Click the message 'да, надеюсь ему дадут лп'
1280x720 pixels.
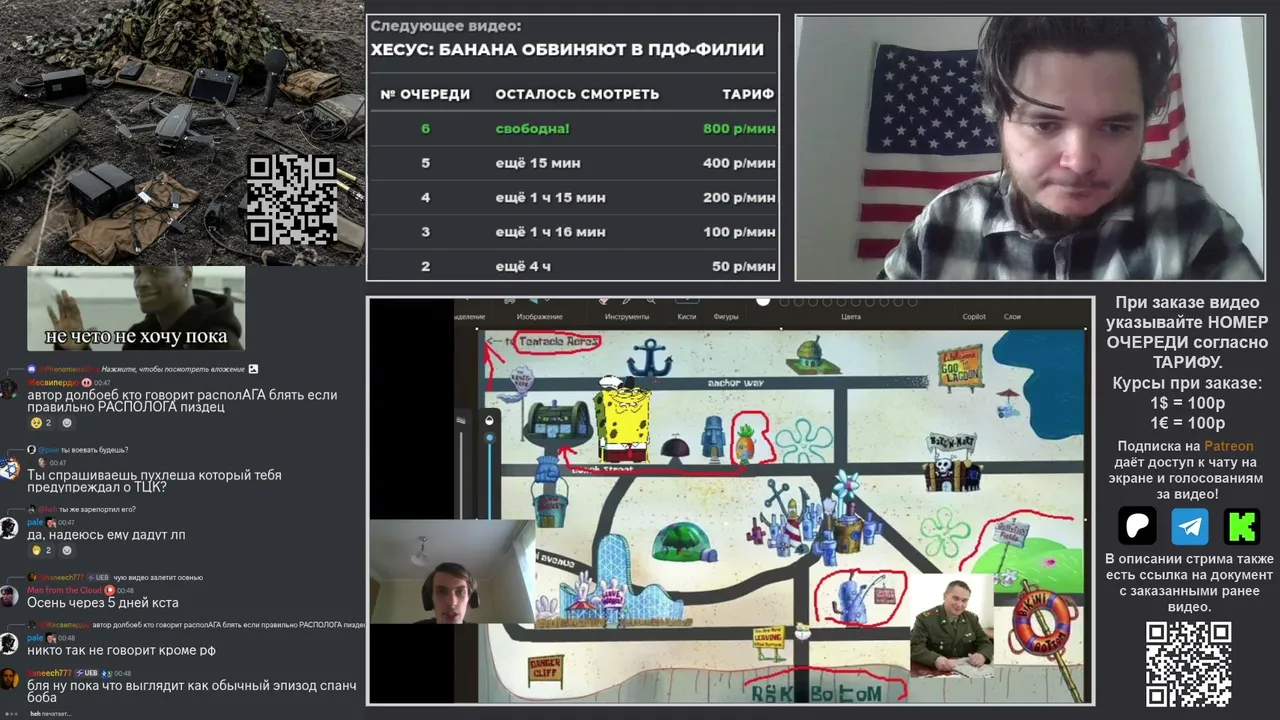(106, 535)
